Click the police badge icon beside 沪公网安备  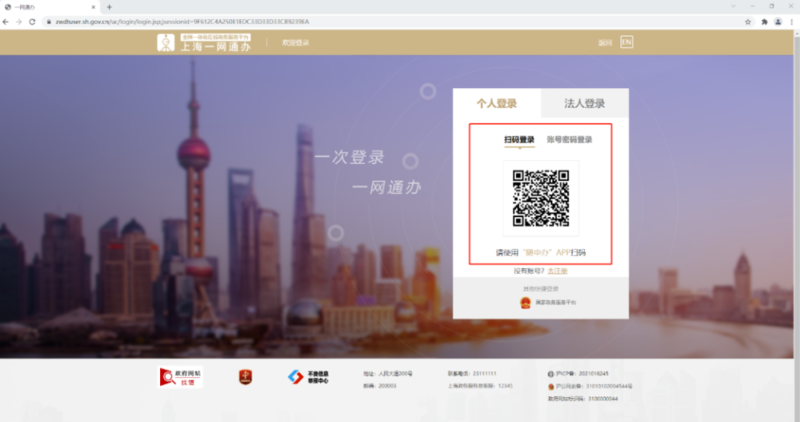point(551,387)
